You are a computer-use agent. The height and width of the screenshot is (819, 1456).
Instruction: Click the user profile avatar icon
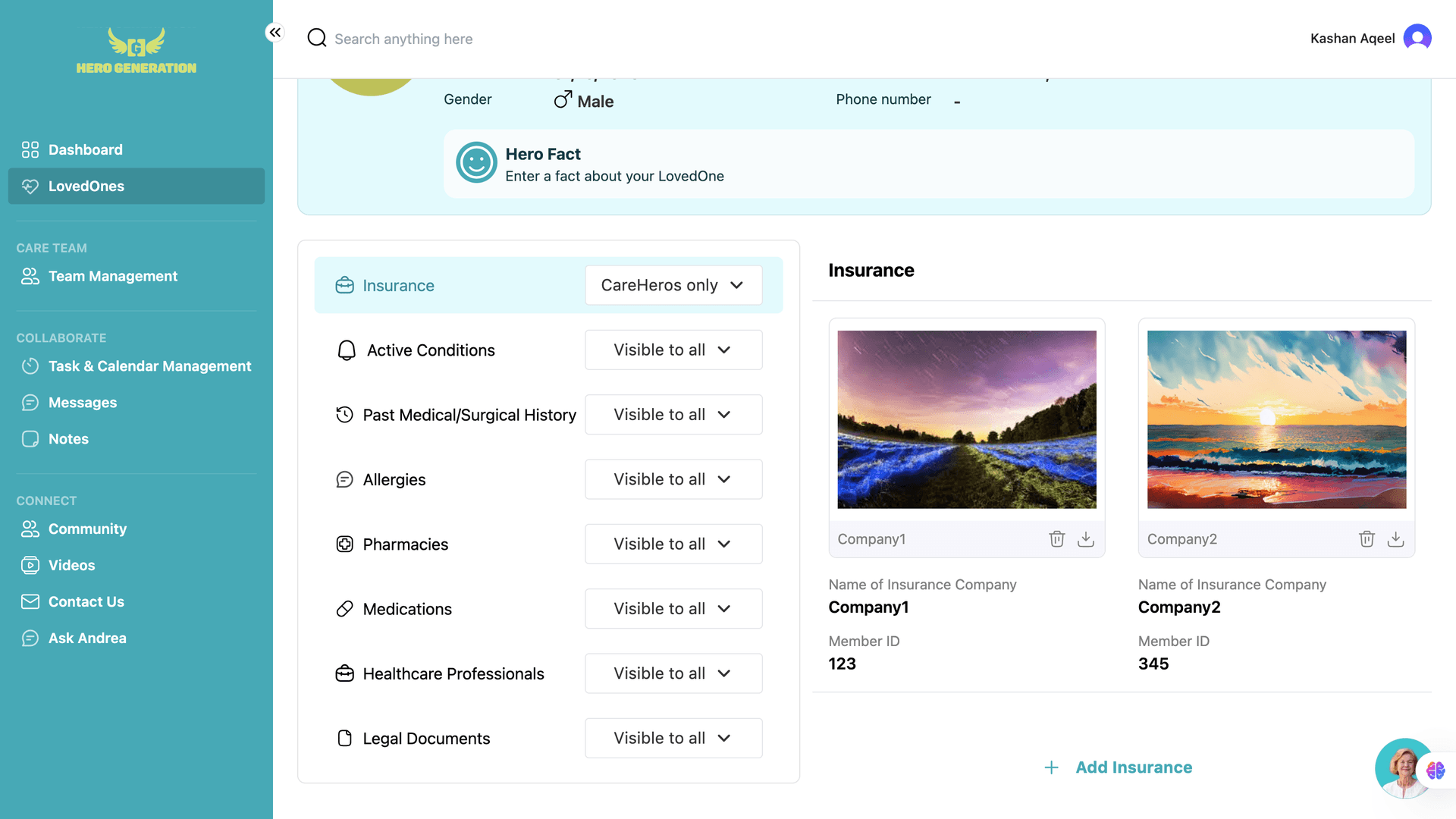(1417, 38)
